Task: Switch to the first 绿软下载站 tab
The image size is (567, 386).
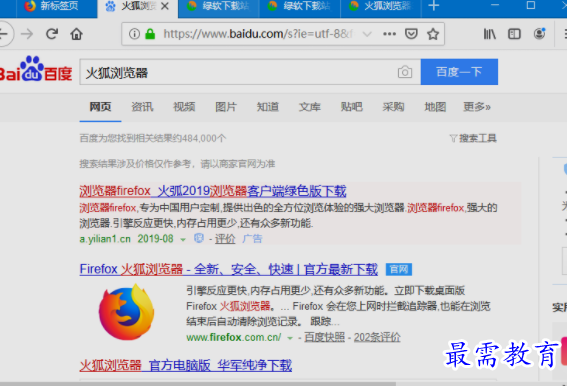Action: [x=219, y=7]
